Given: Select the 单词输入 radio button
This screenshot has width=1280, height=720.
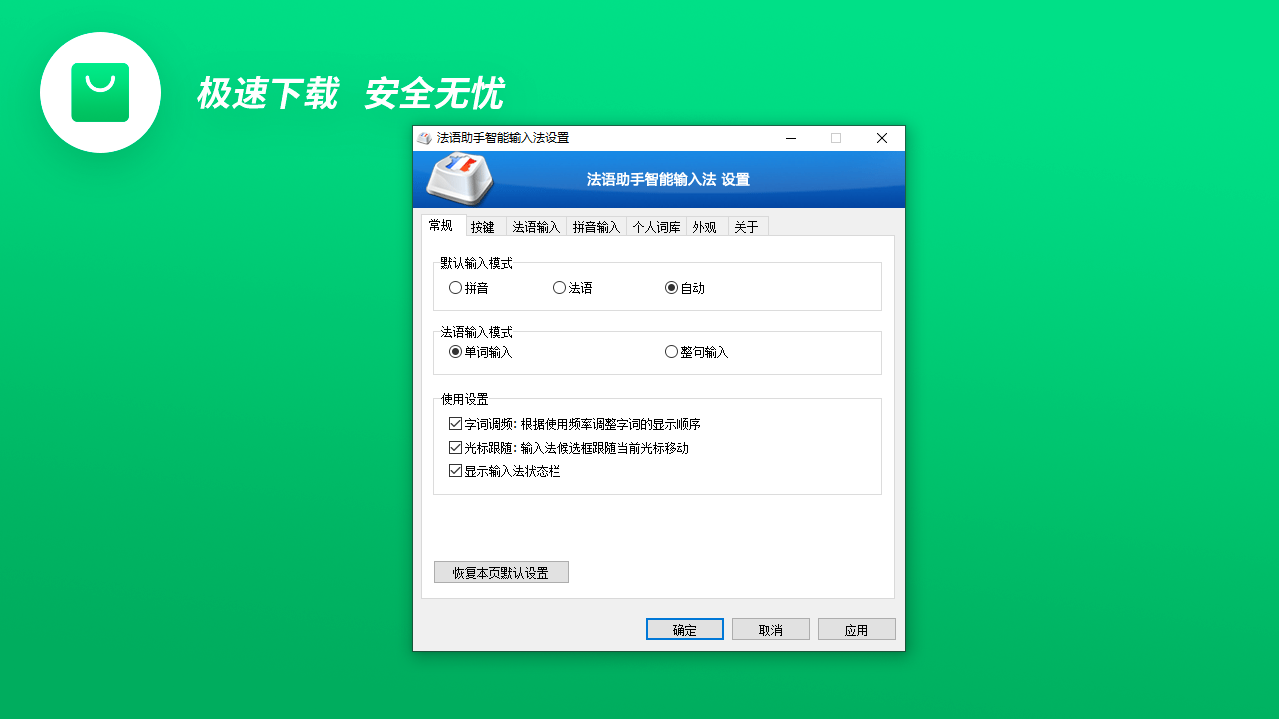Looking at the screenshot, I should (453, 351).
